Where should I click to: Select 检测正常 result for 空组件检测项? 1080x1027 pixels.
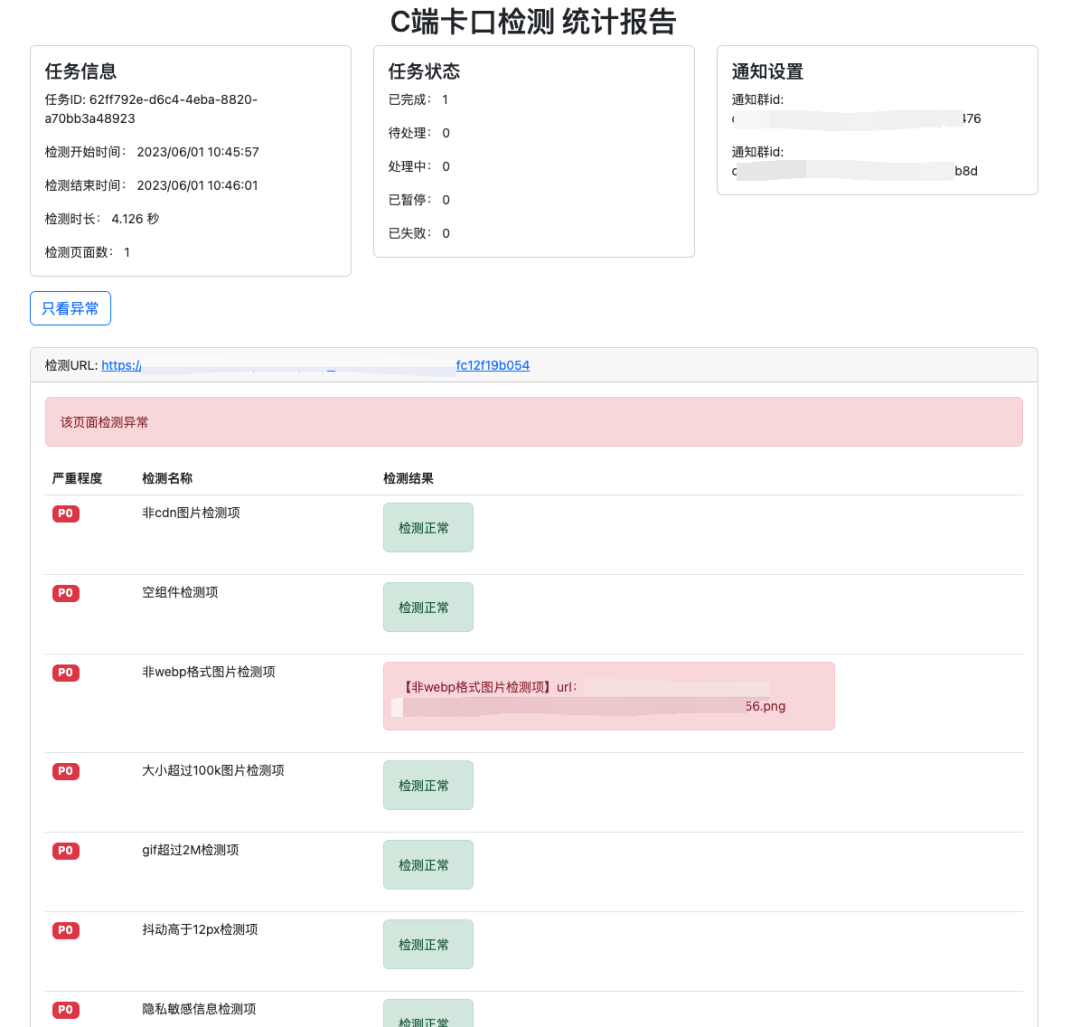(x=428, y=607)
